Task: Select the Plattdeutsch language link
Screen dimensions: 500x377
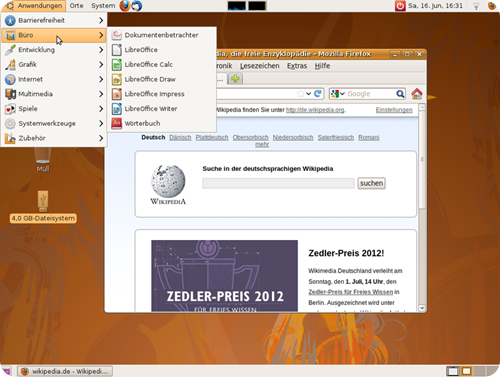Action: click(x=212, y=137)
